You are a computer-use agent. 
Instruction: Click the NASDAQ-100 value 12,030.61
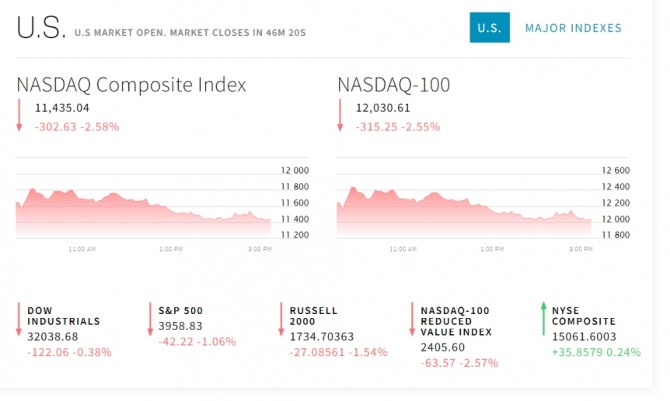(384, 108)
